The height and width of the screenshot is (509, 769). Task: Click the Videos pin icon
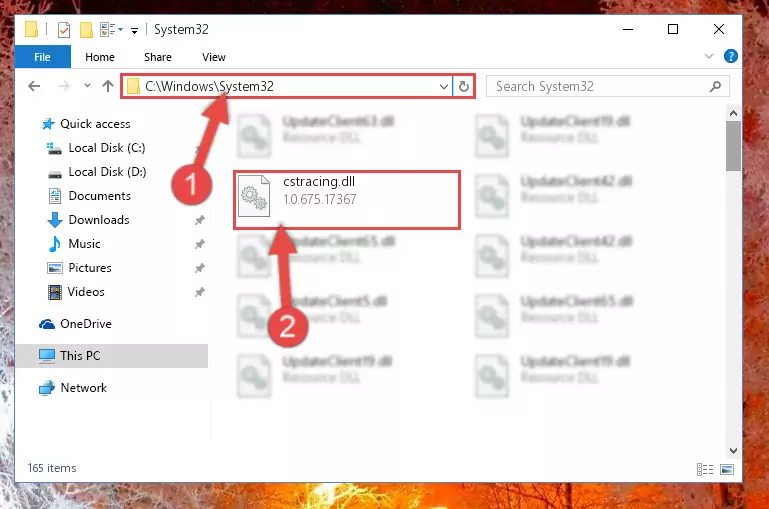[x=199, y=292]
